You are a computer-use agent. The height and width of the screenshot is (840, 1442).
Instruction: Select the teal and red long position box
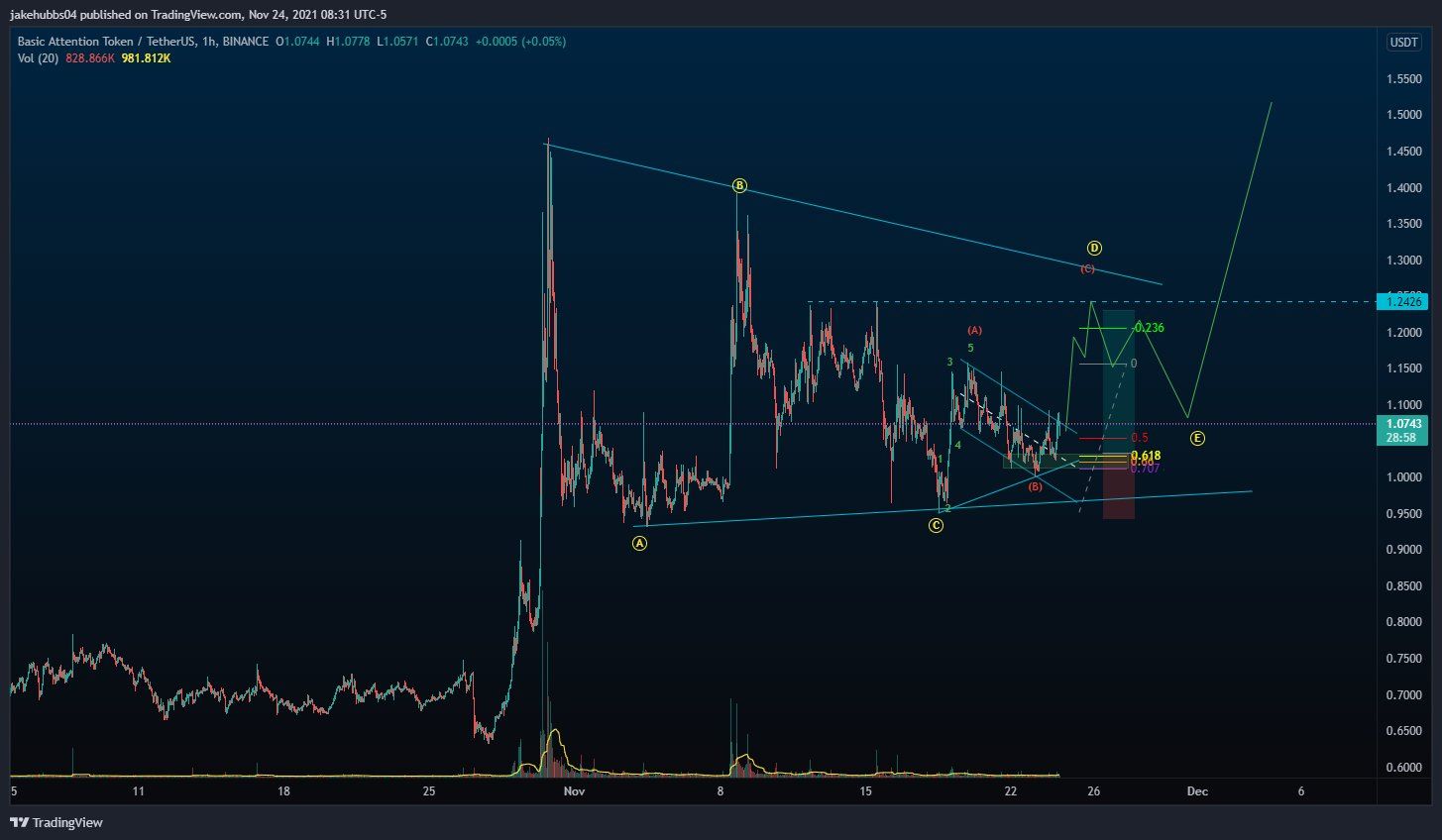coord(1119,414)
